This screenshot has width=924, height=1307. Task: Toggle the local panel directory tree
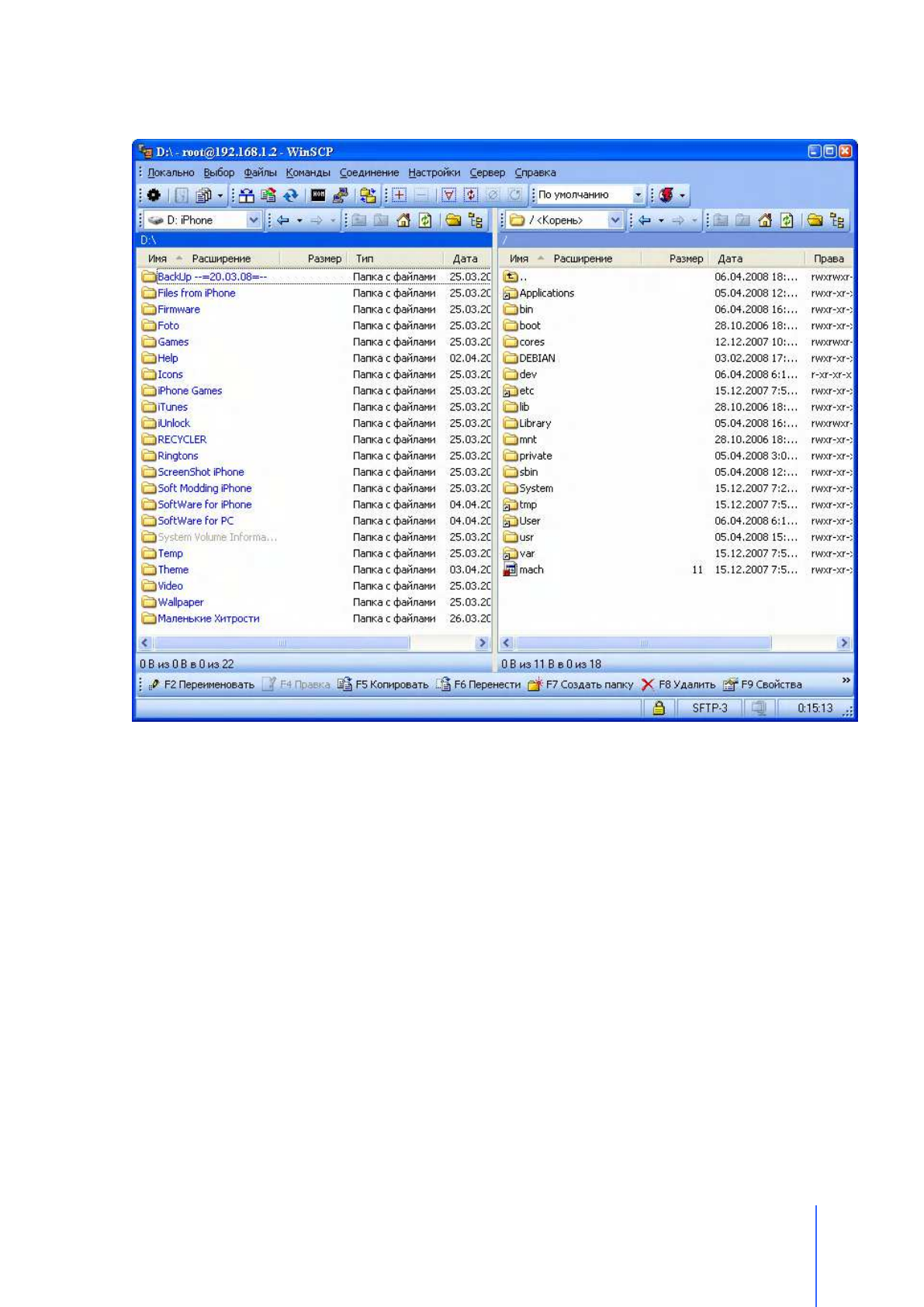point(476,220)
